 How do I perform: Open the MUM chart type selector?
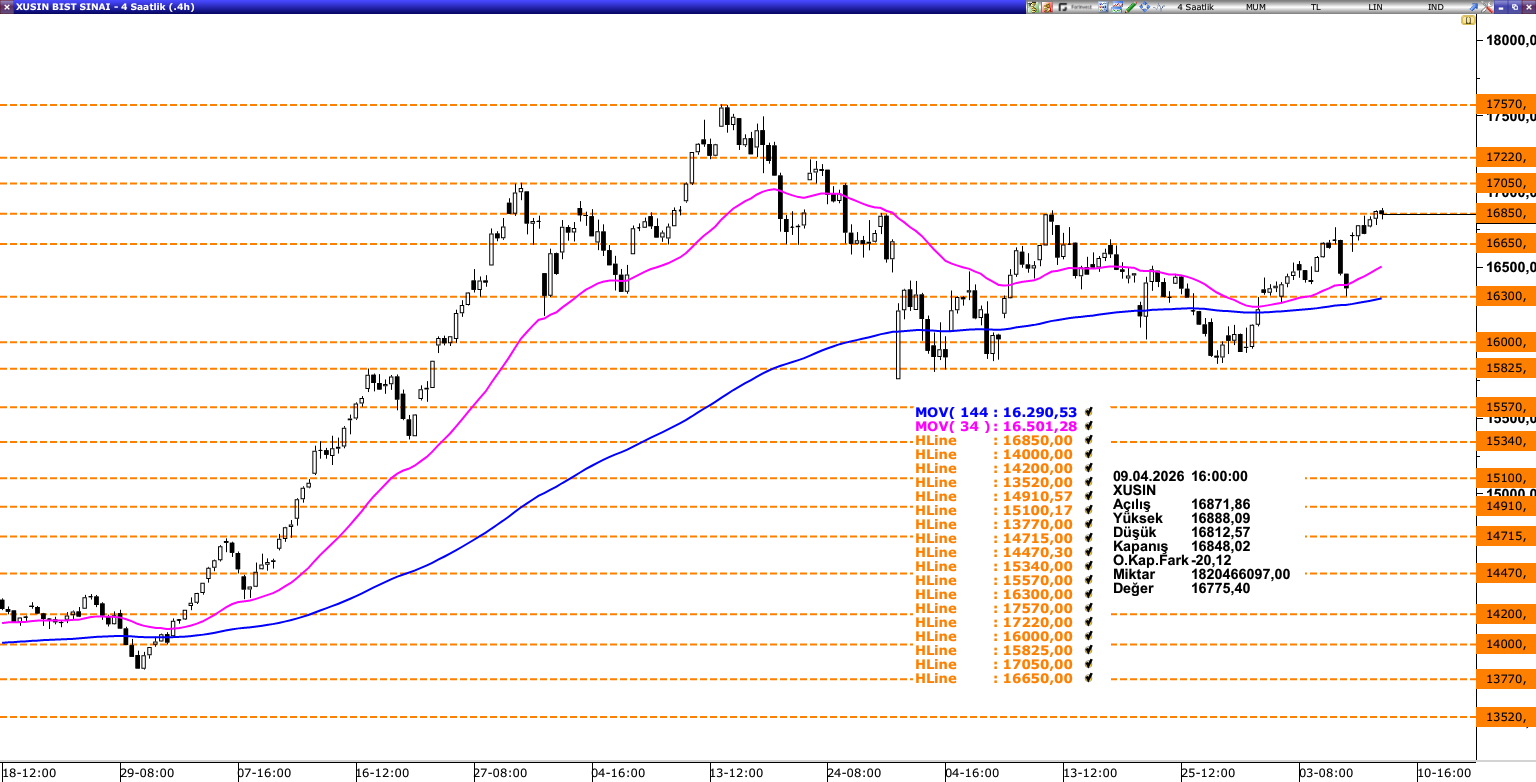(1256, 7)
